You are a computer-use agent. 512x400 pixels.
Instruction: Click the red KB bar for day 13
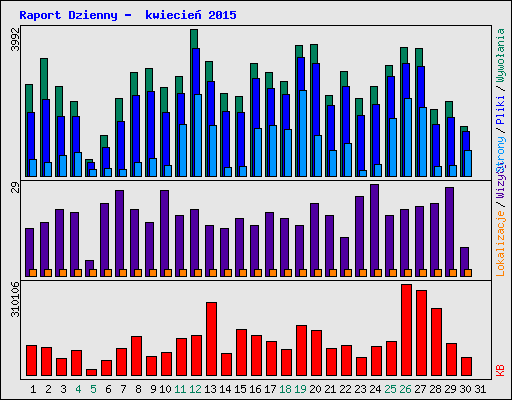point(211,339)
